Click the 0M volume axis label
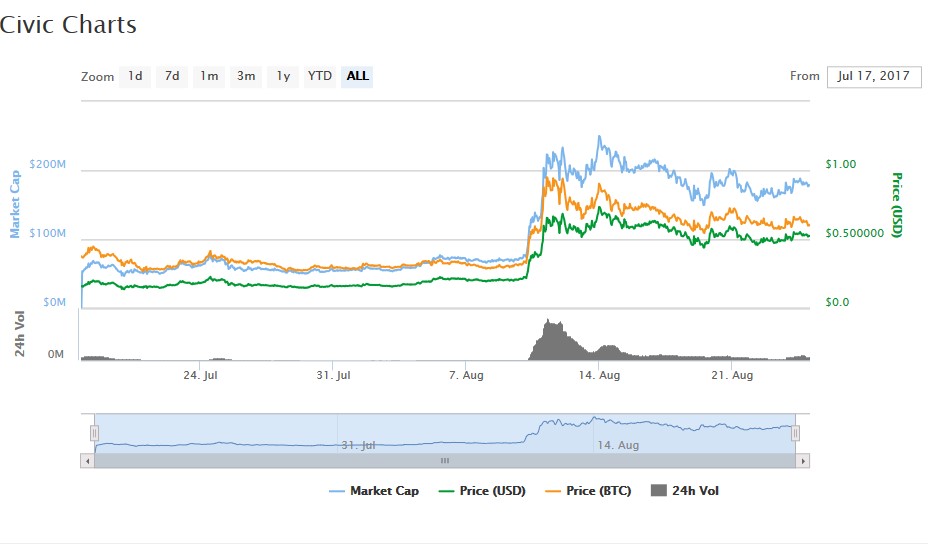 click(x=56, y=354)
